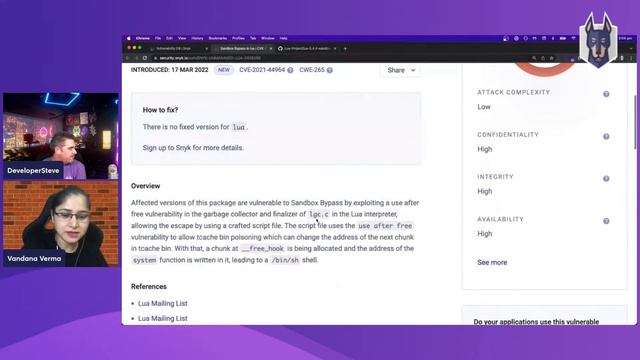Open the History menu

click(197, 38)
